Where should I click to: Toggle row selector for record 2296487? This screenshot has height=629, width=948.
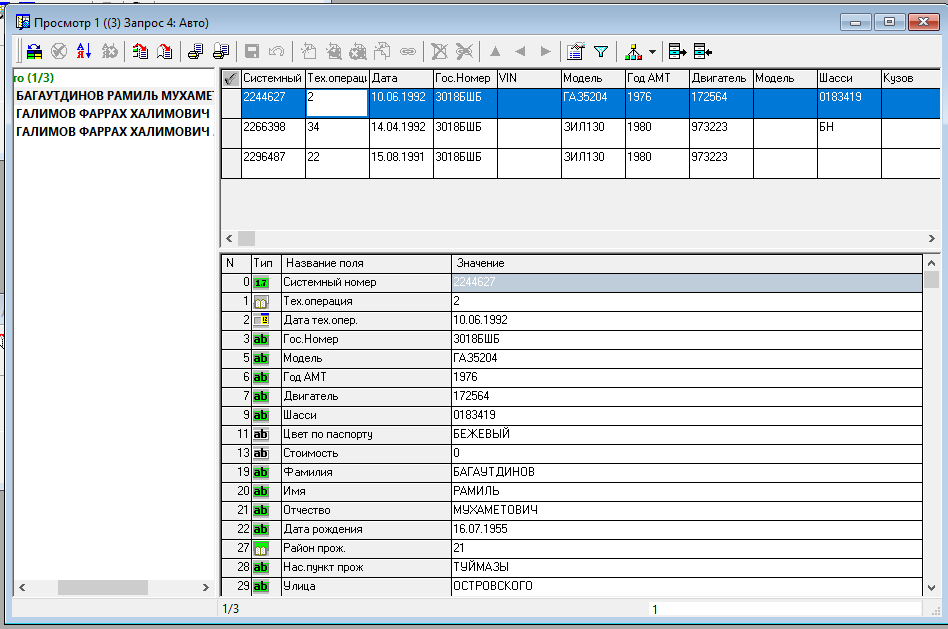point(230,163)
